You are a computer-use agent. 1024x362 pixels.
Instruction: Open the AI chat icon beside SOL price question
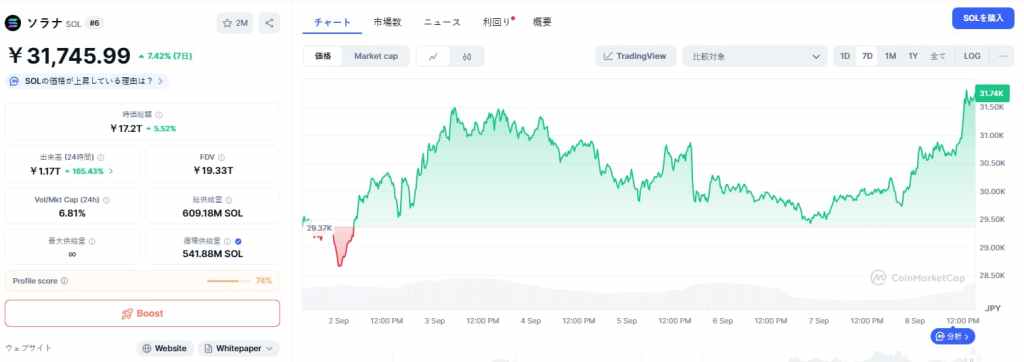(15, 81)
